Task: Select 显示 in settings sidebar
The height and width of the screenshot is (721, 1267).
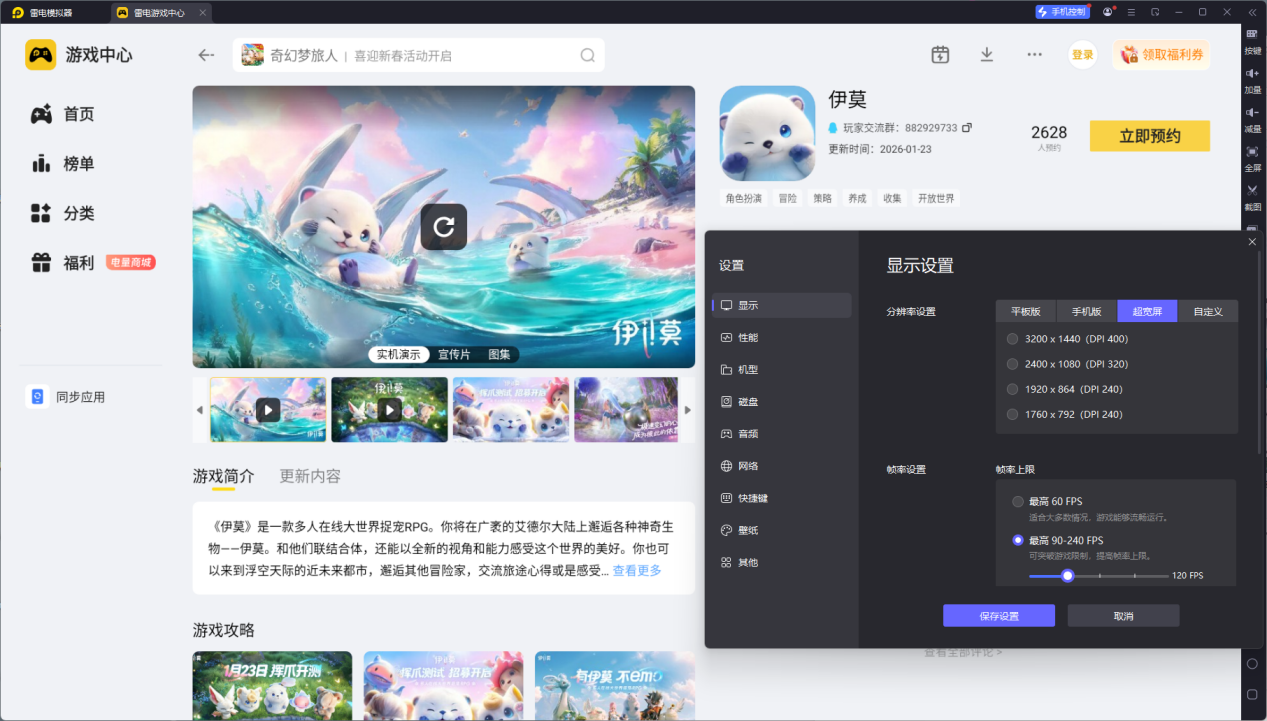Action: 781,306
